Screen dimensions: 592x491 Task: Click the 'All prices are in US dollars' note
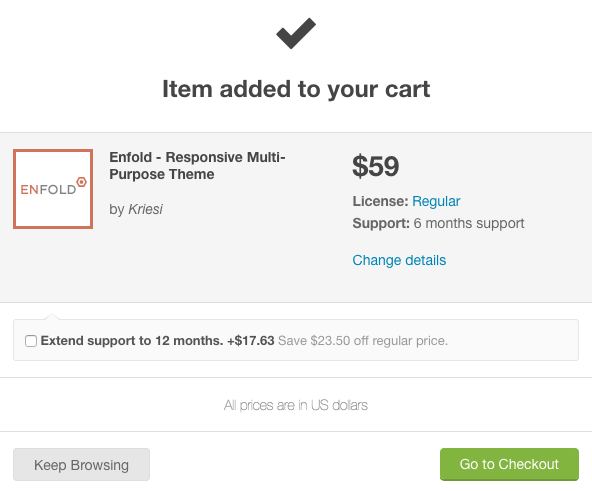pos(296,405)
